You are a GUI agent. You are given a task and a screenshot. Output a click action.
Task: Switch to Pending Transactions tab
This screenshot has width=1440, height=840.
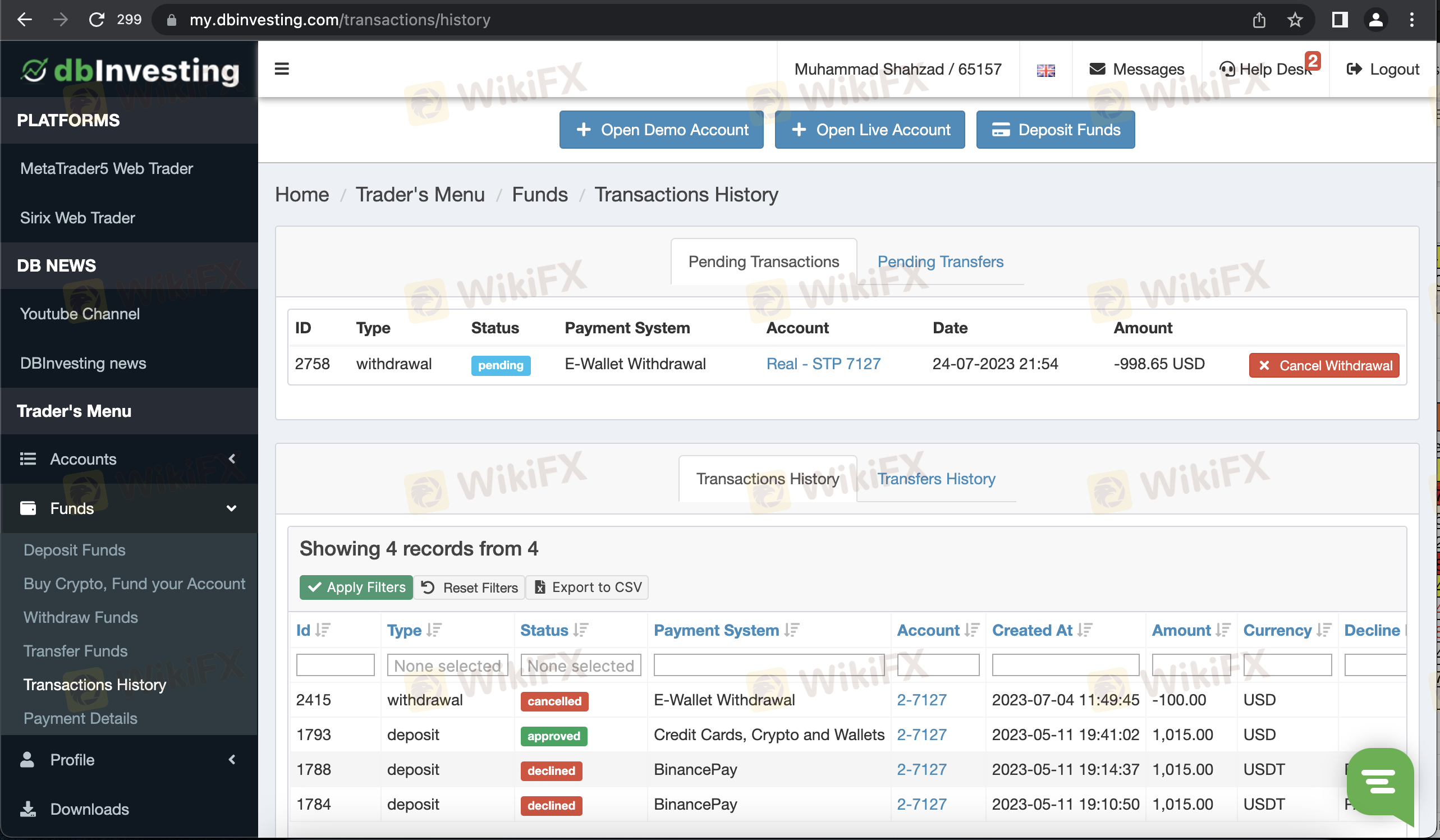pyautogui.click(x=763, y=261)
